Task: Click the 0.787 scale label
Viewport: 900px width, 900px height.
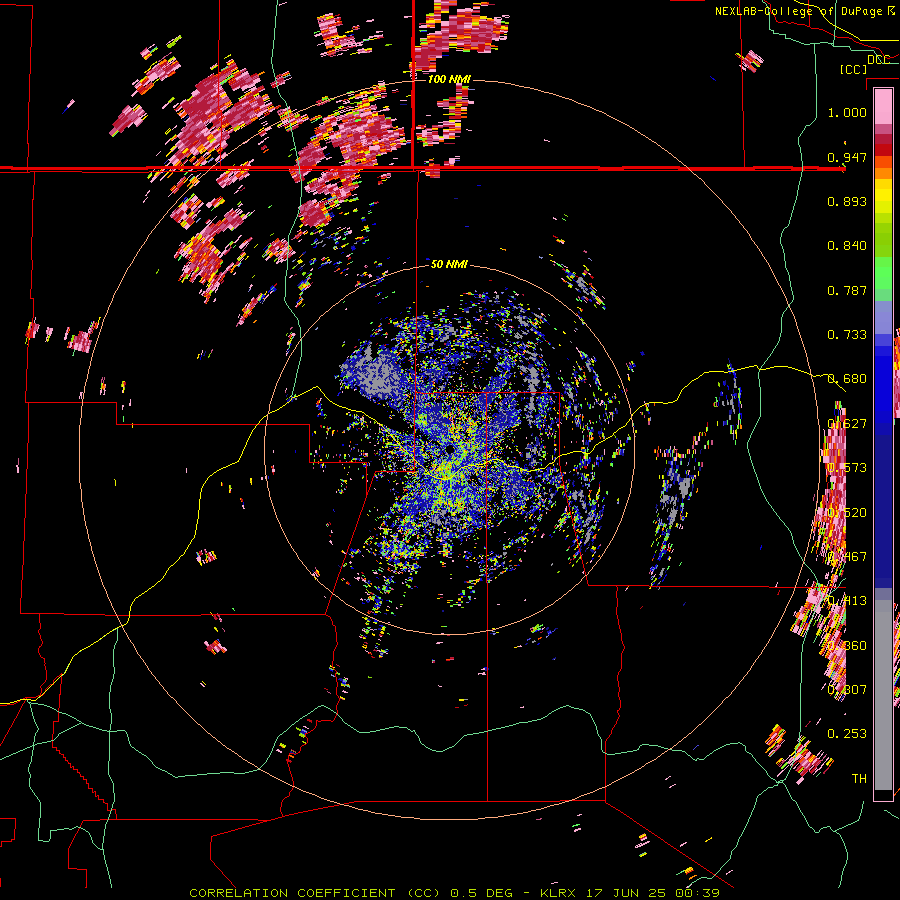Action: (847, 290)
